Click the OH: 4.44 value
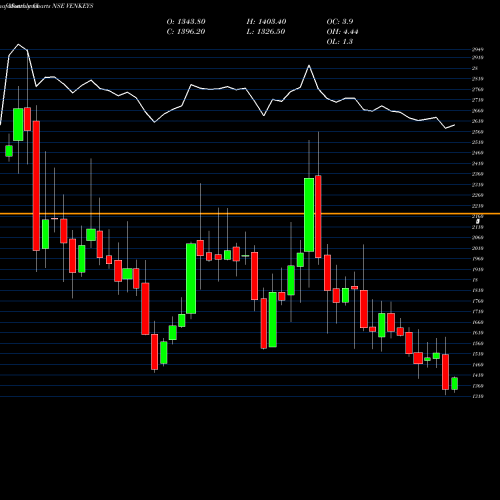The height and width of the screenshot is (500, 500). pyautogui.click(x=342, y=32)
